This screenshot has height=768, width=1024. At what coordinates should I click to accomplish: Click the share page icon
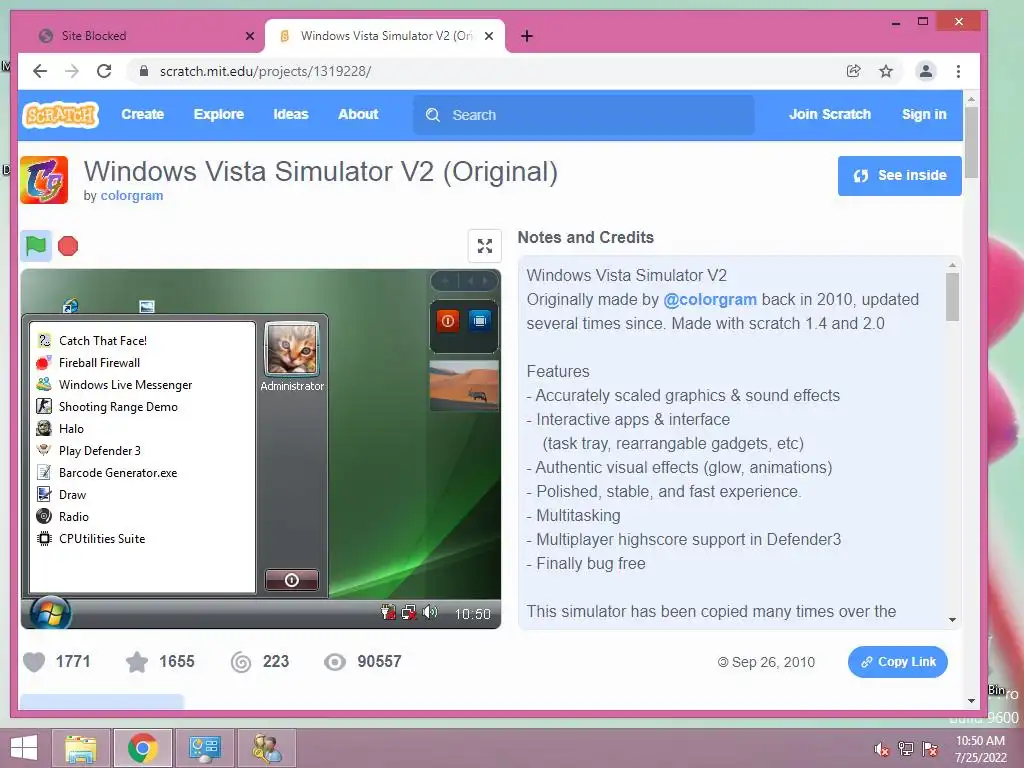[853, 71]
